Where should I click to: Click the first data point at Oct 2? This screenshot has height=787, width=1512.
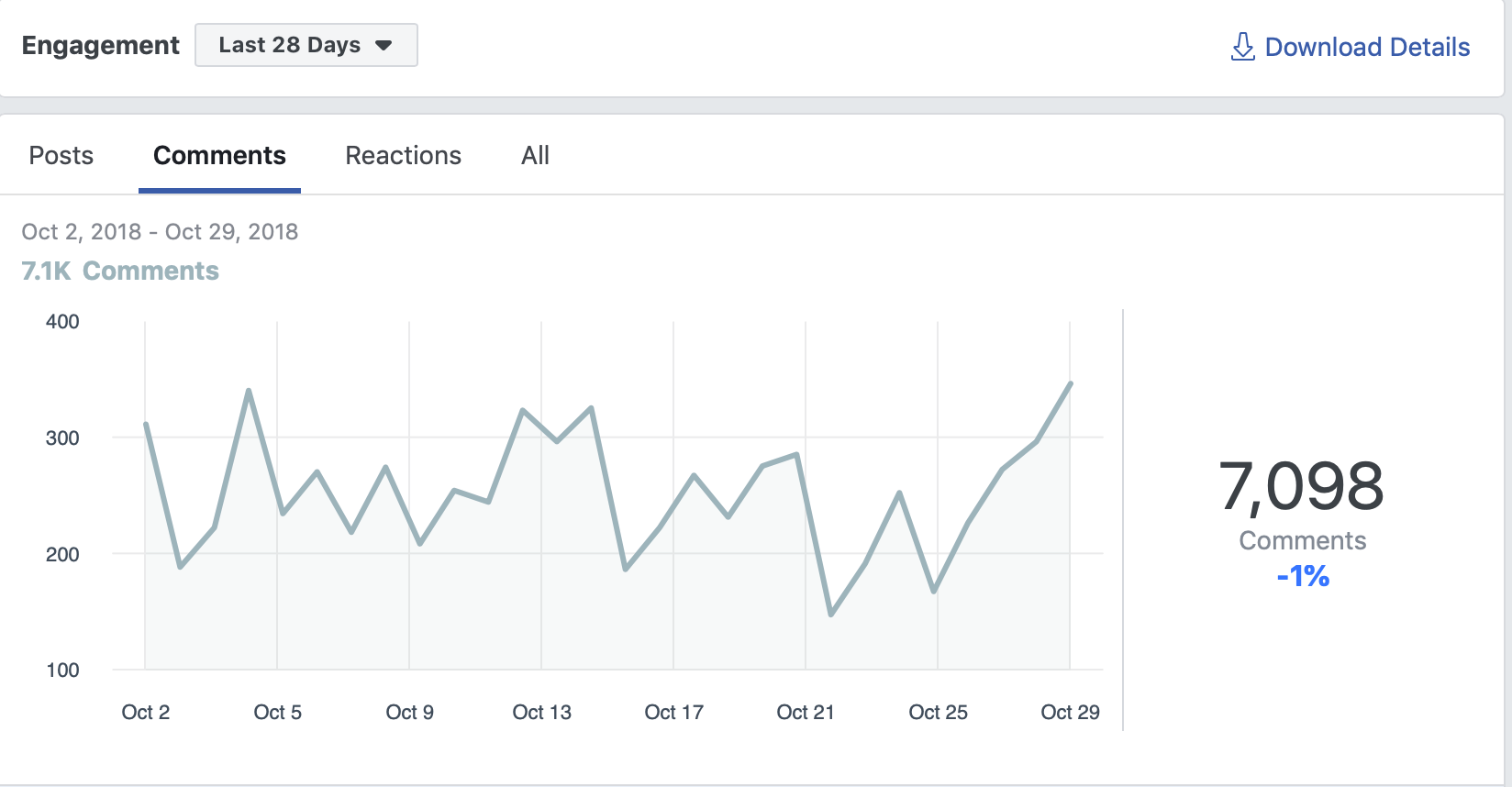click(x=146, y=424)
